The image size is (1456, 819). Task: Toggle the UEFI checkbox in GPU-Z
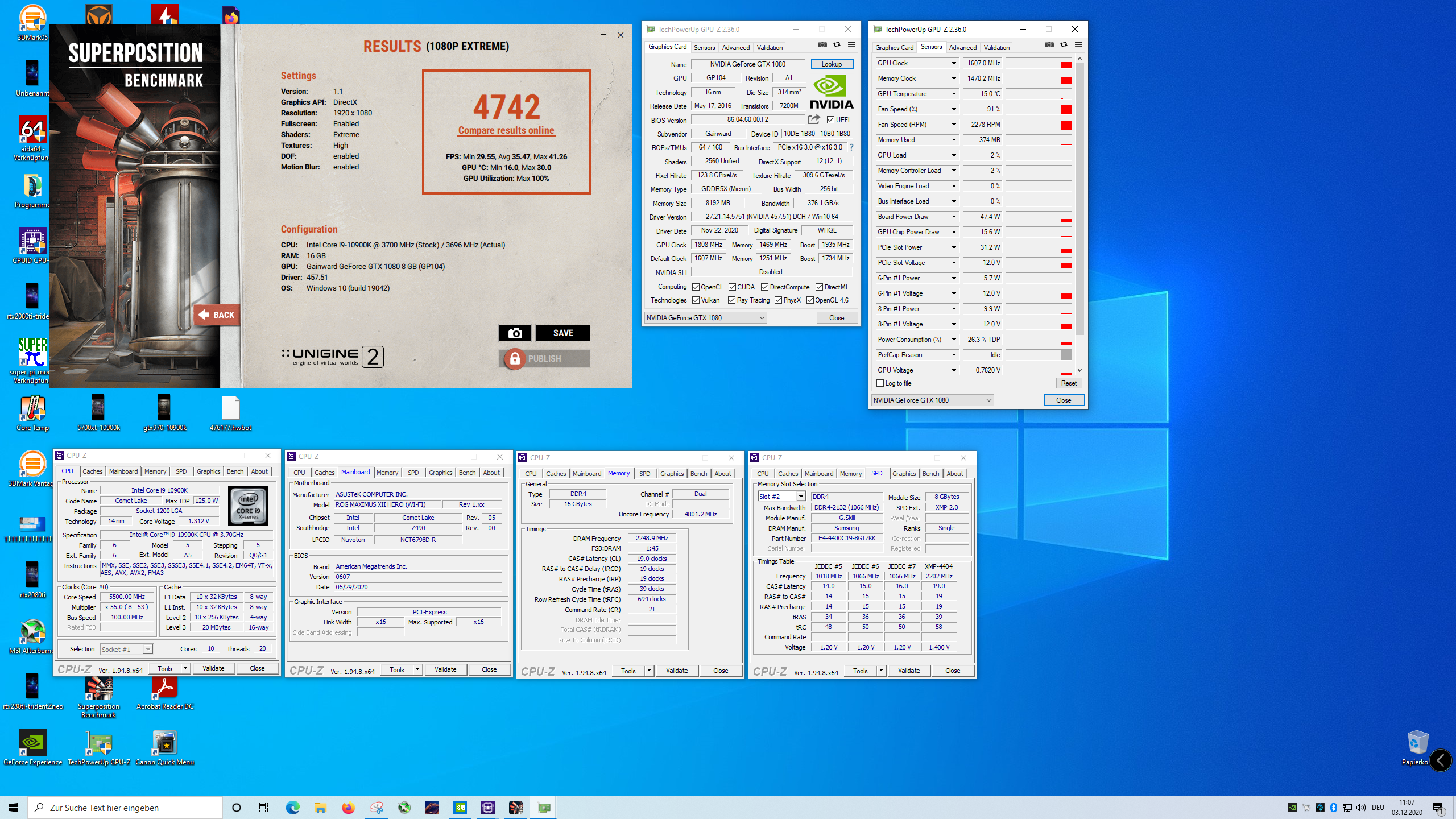[x=830, y=120]
